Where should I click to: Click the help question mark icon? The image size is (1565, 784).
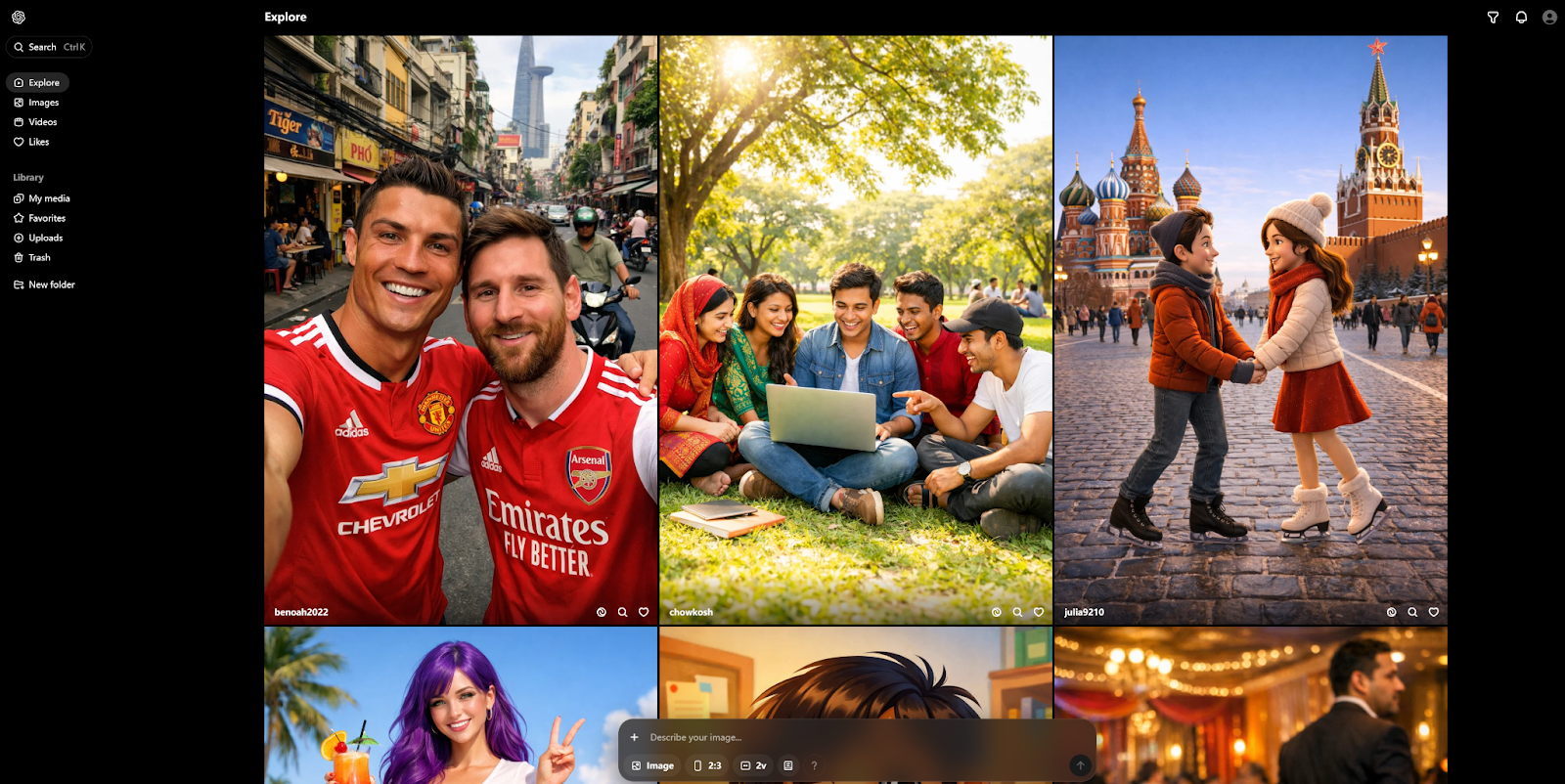pos(814,765)
